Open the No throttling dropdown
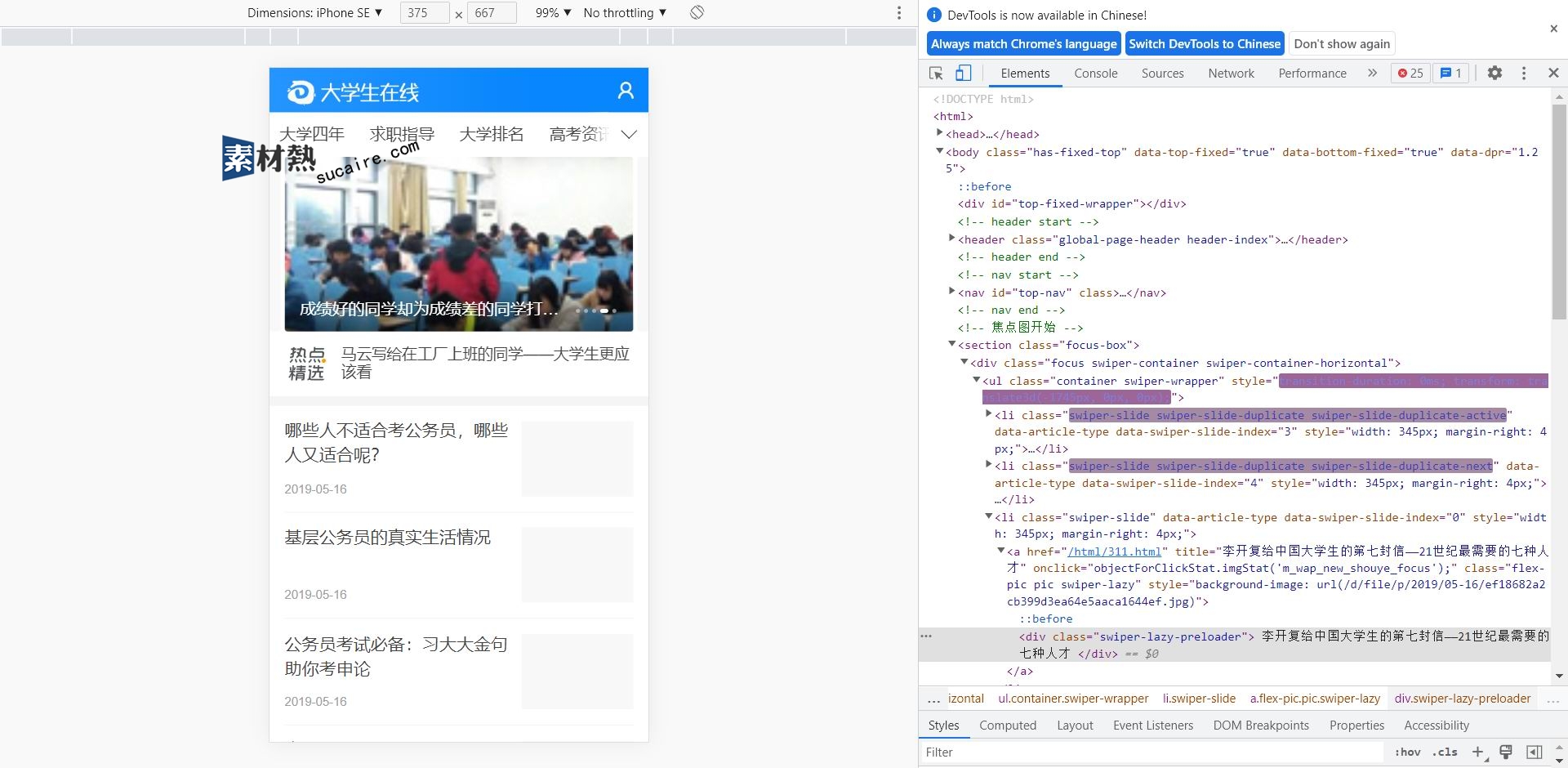The height and width of the screenshot is (768, 1568). tap(625, 13)
